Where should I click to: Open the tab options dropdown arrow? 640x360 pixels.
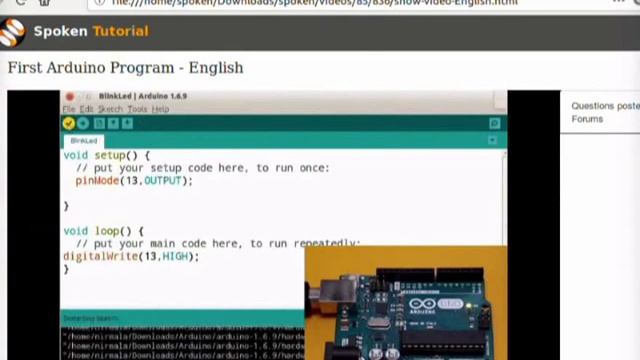point(492,140)
